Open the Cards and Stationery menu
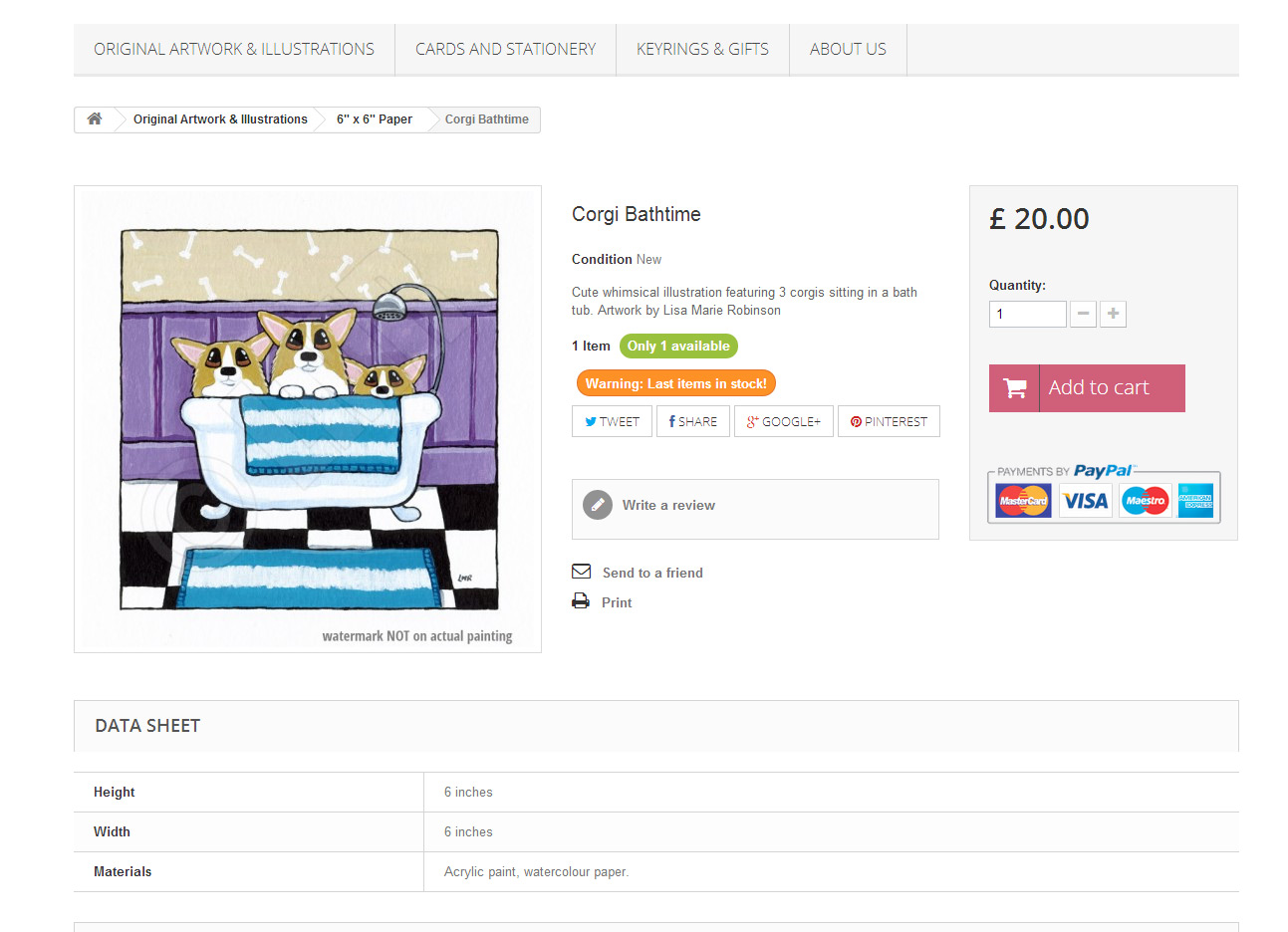This screenshot has width=1288, height=932. [x=505, y=49]
